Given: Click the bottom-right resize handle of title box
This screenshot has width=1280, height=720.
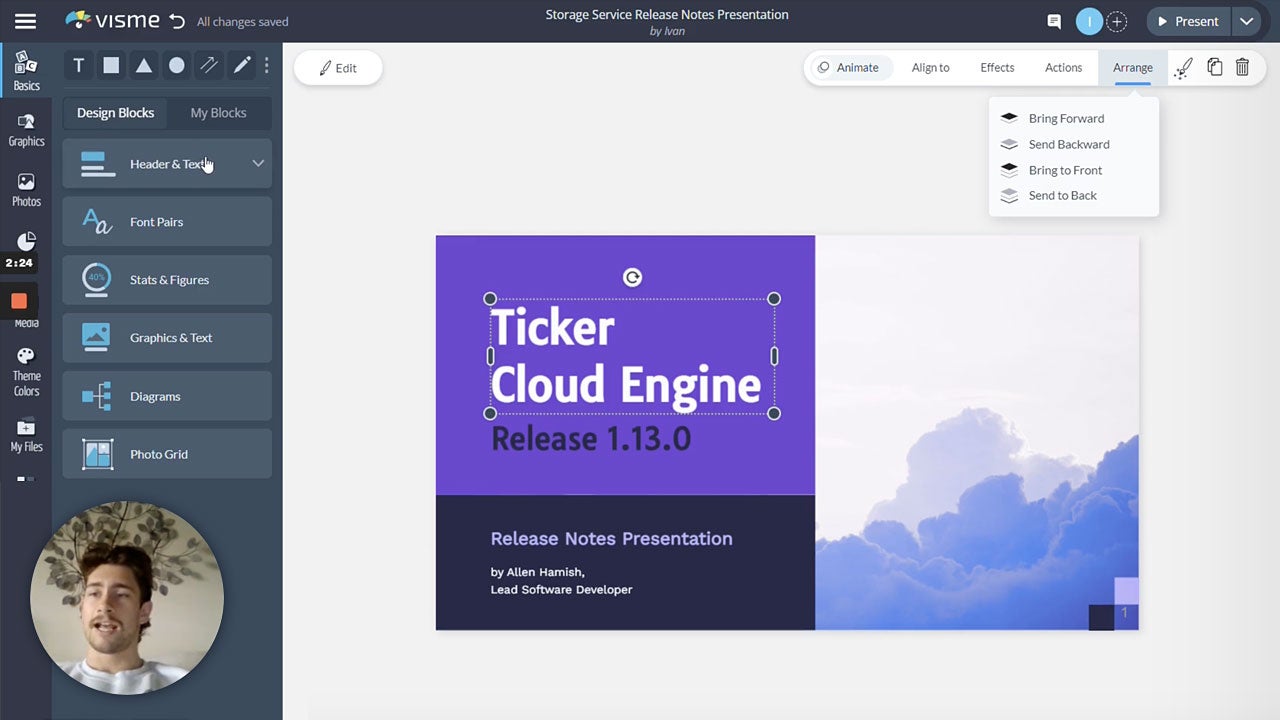Looking at the screenshot, I should pyautogui.click(x=774, y=413).
